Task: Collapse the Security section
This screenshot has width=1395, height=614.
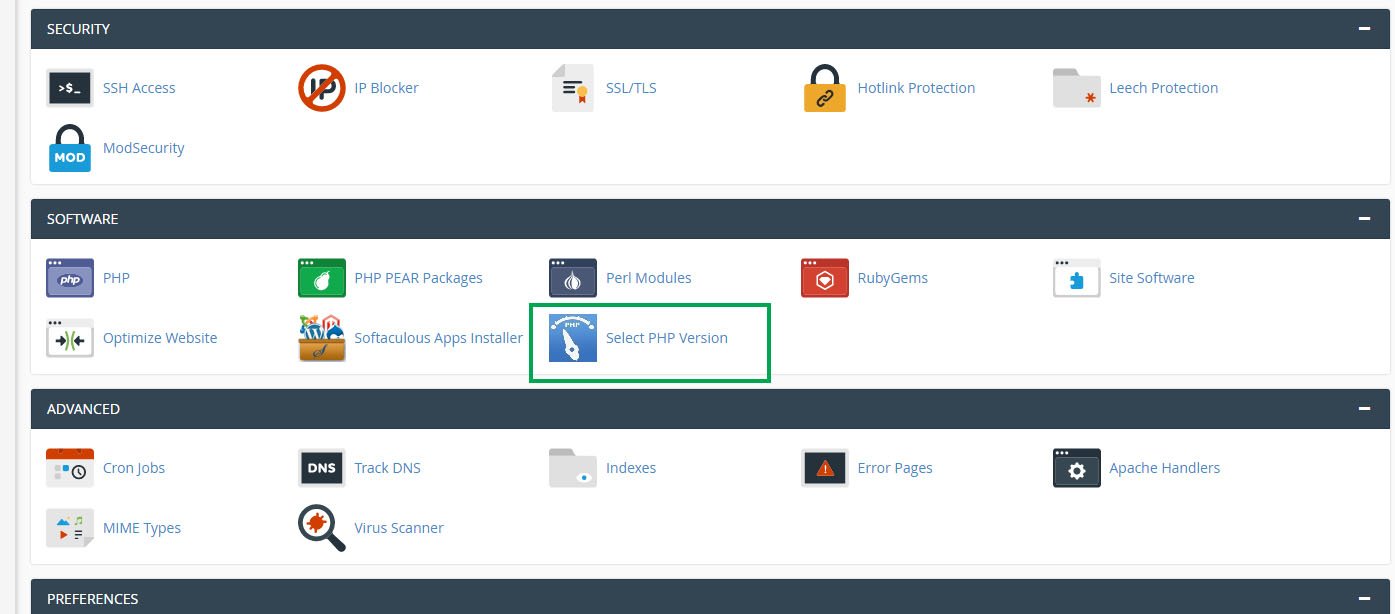Action: click(x=1364, y=29)
